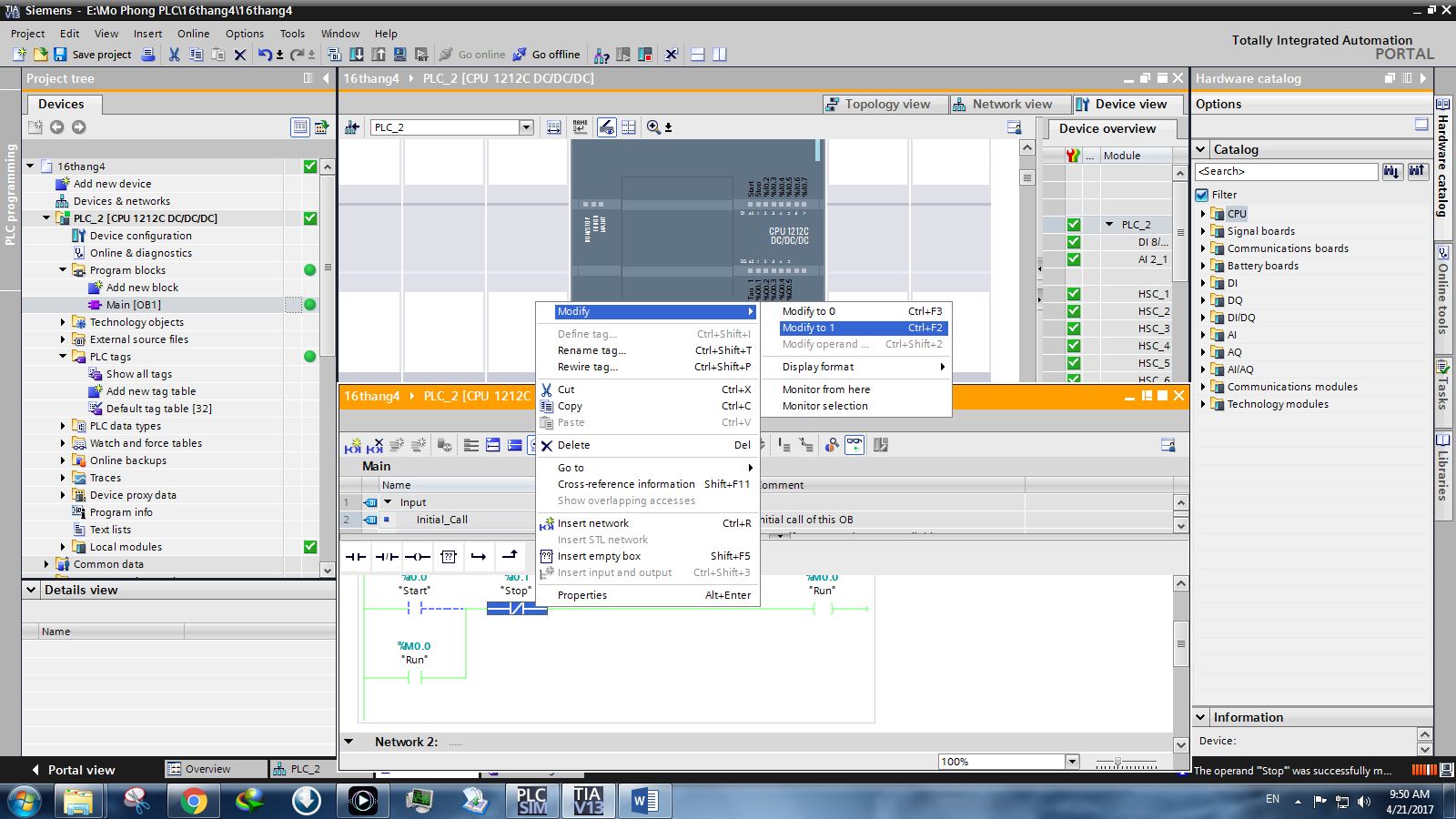
Task: Click the checkmark for HSC_1 row
Action: (1074, 294)
